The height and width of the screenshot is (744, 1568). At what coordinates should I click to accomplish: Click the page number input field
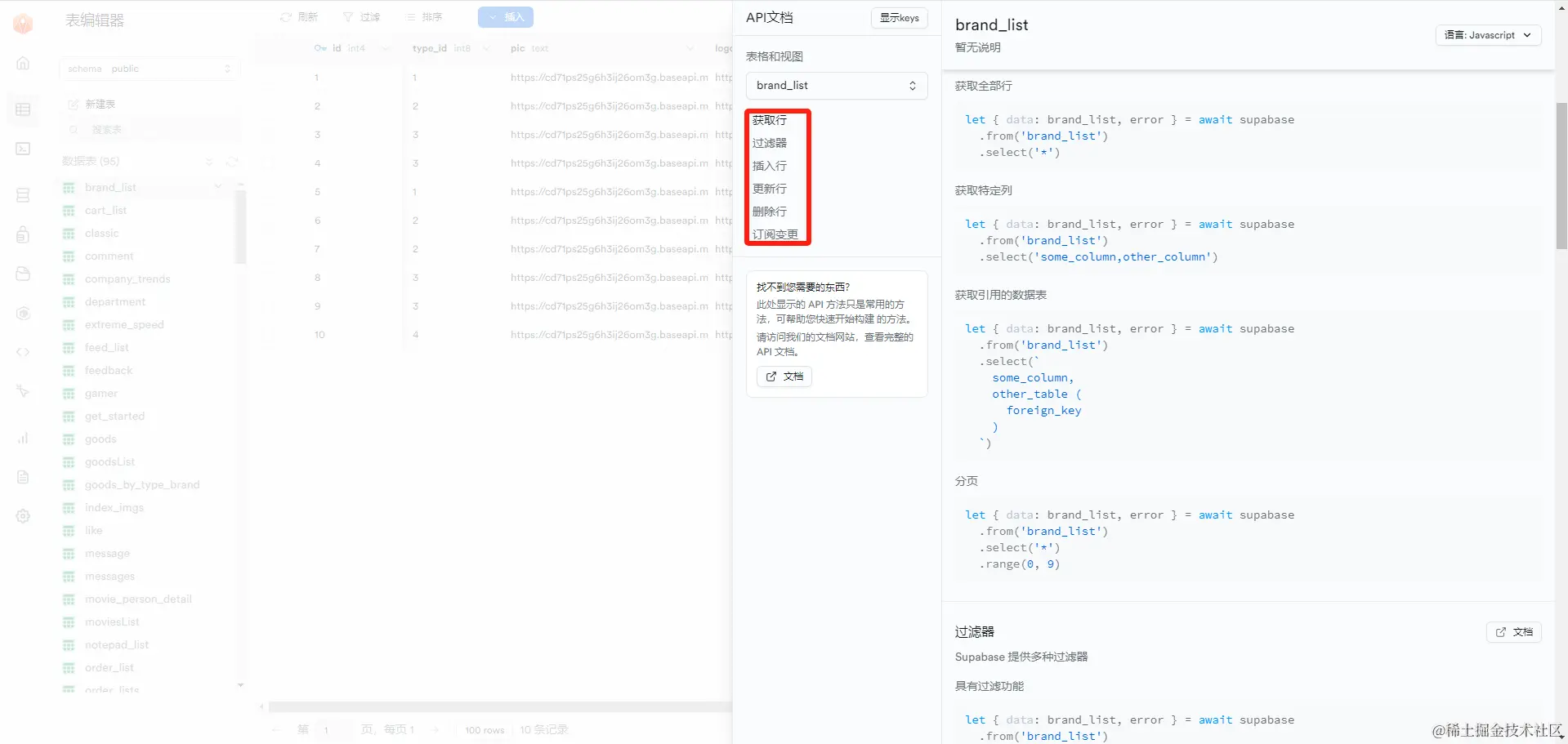[x=333, y=730]
